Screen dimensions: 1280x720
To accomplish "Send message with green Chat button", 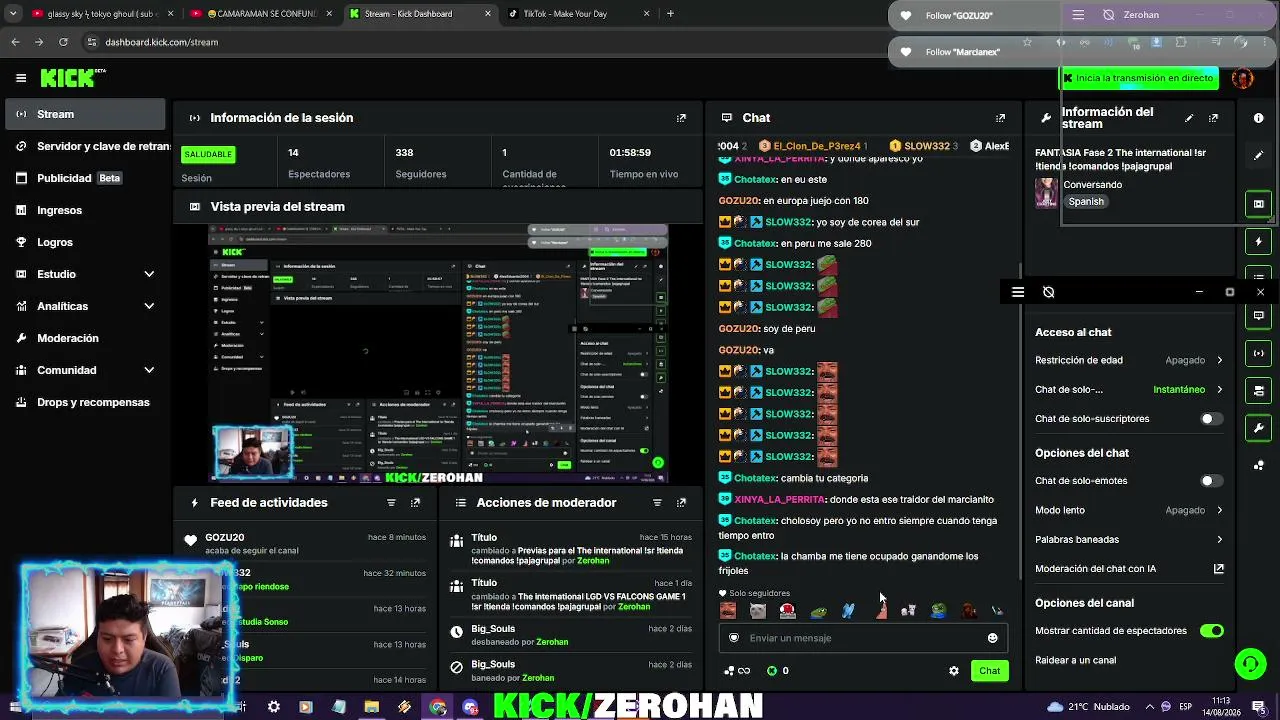I will pyautogui.click(x=989, y=671).
